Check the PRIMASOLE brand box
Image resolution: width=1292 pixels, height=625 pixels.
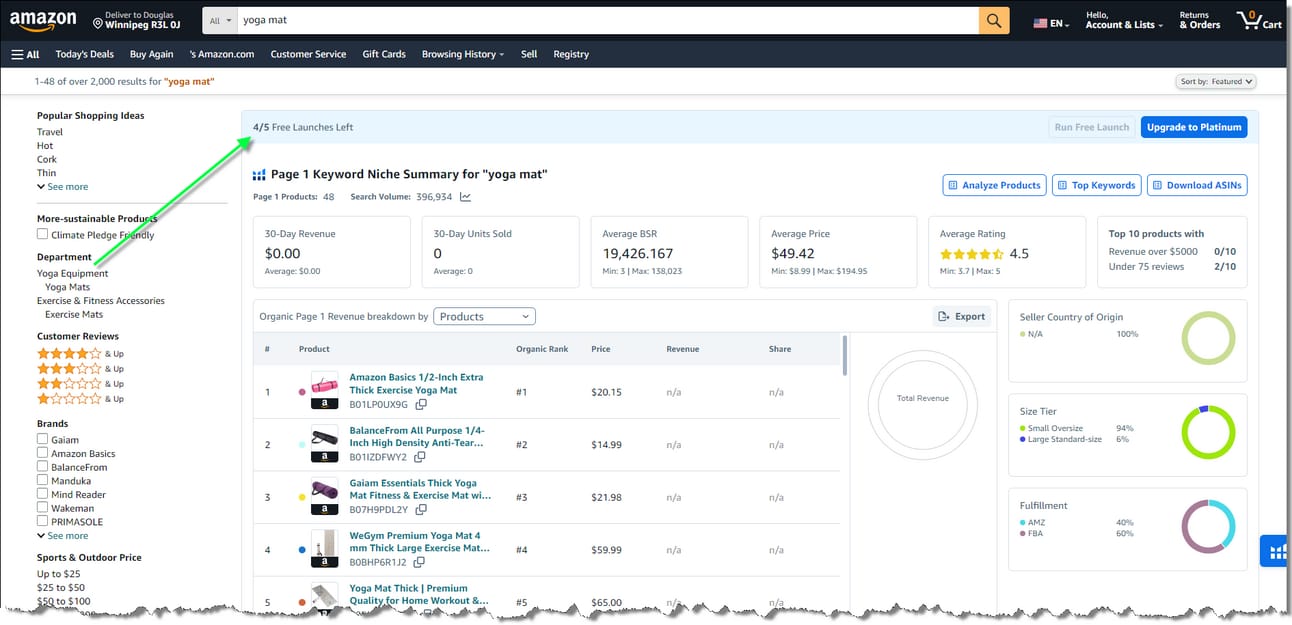tap(42, 521)
